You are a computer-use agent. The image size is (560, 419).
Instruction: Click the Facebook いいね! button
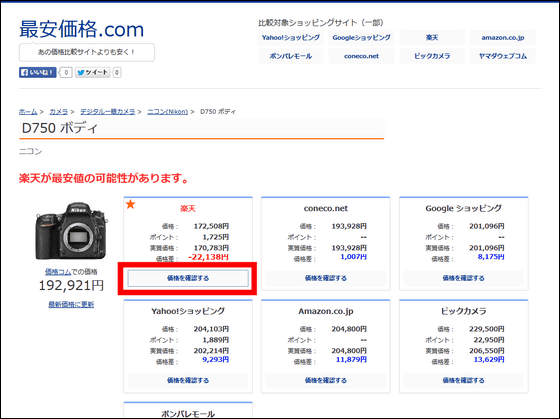[x=38, y=73]
